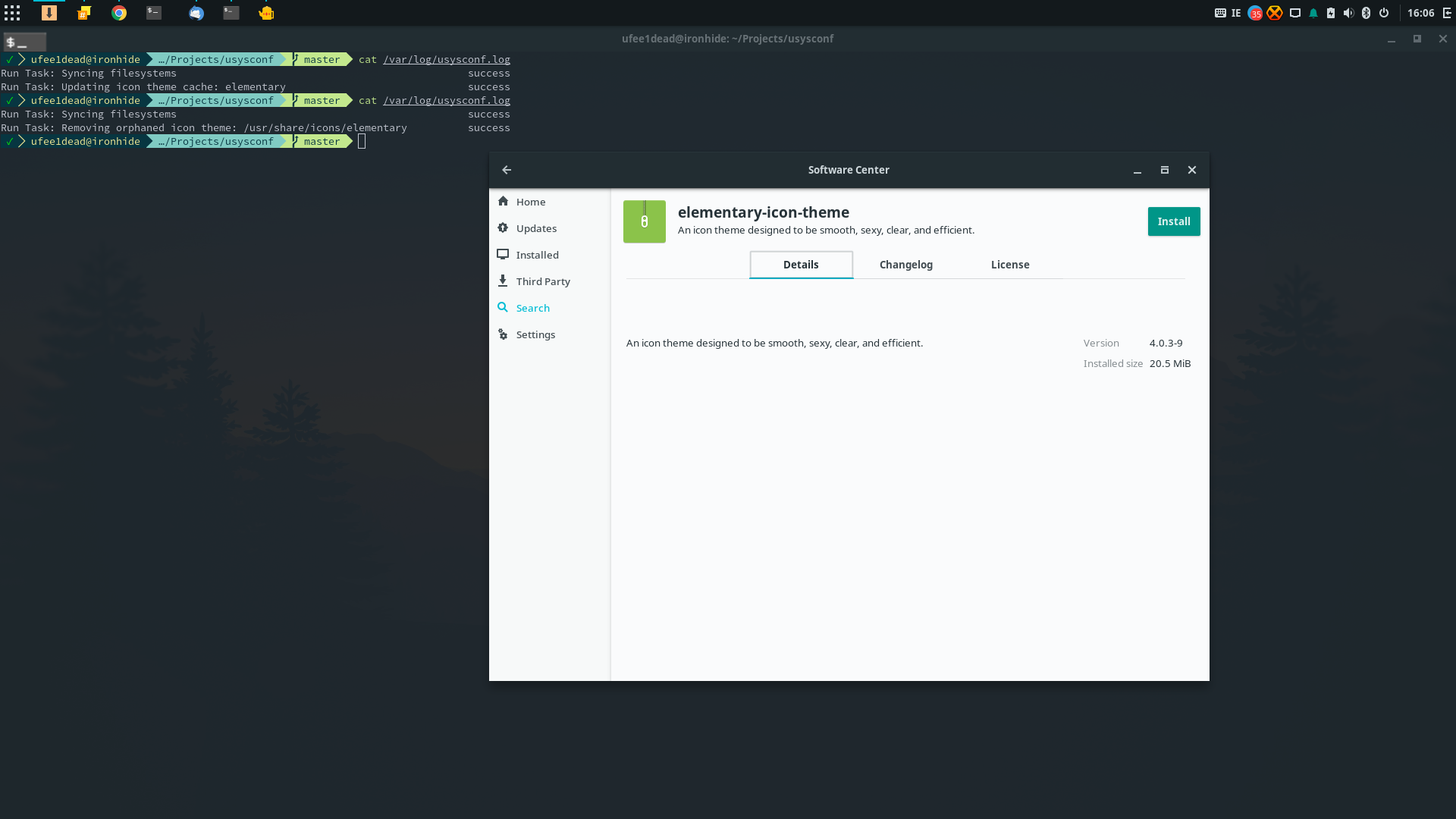1456x819 pixels.
Task: Install the elementary-icon-theme package
Action: click(x=1174, y=221)
